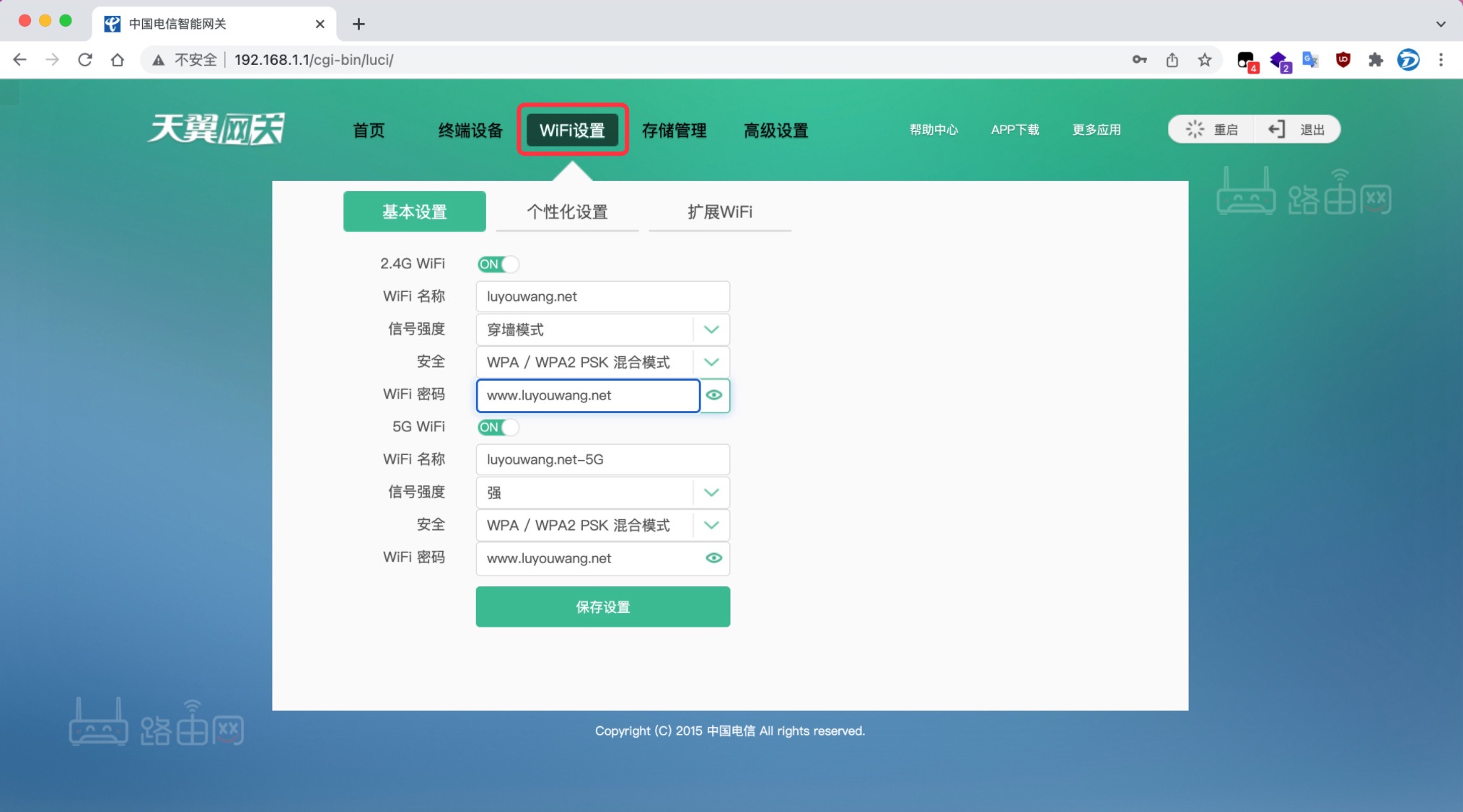
Task: Click the 保存设置 save button
Action: pos(602,606)
